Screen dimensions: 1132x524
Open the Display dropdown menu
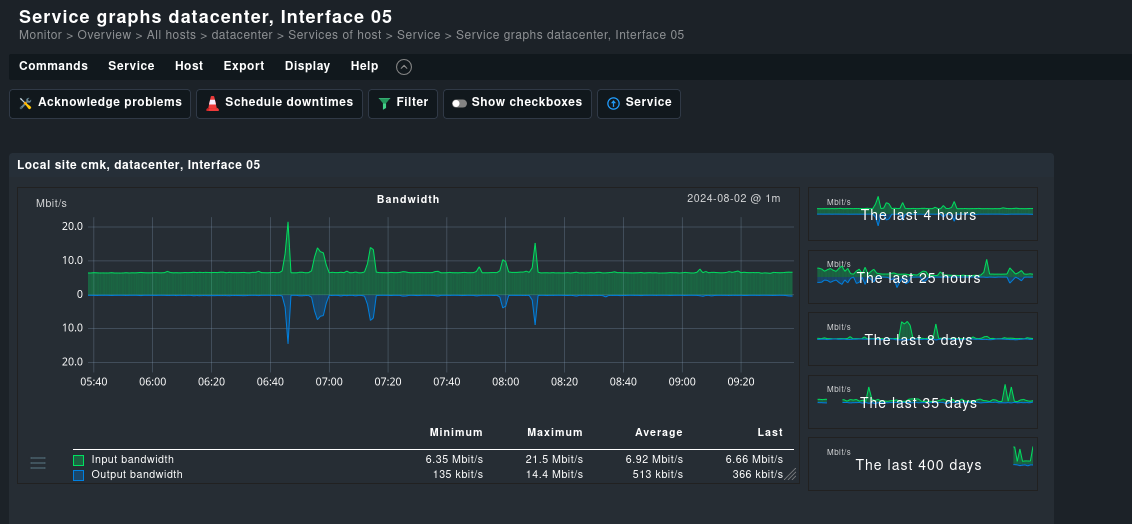[x=307, y=66]
